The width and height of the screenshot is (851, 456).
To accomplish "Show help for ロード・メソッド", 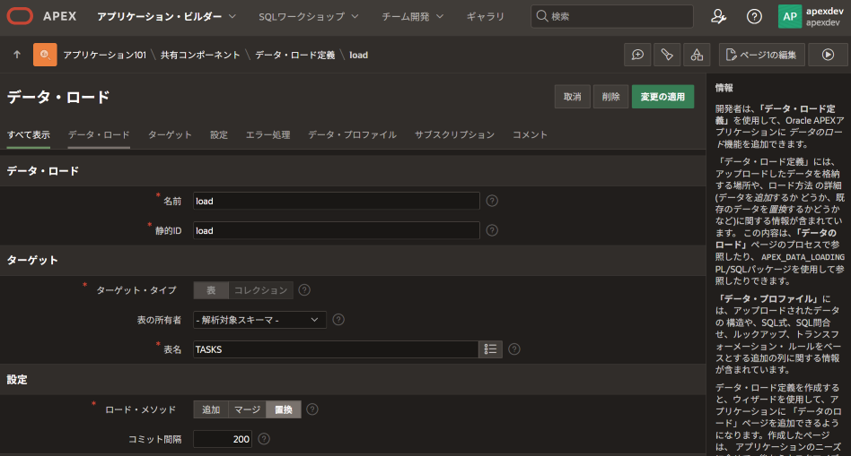I will (x=312, y=409).
